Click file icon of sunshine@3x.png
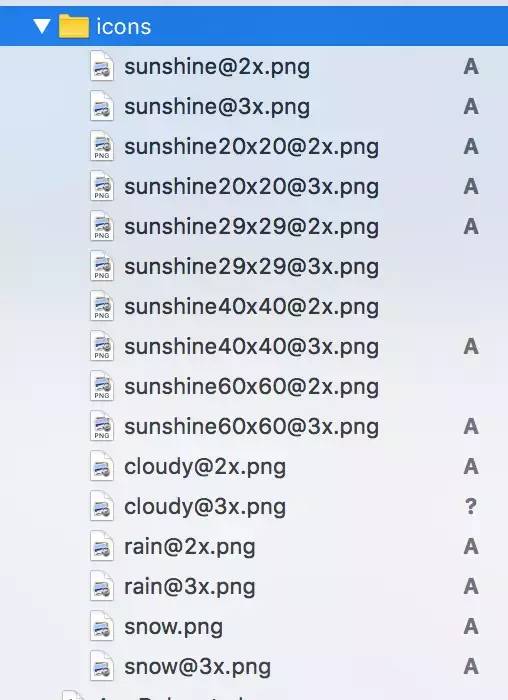The image size is (508, 700). (102, 106)
